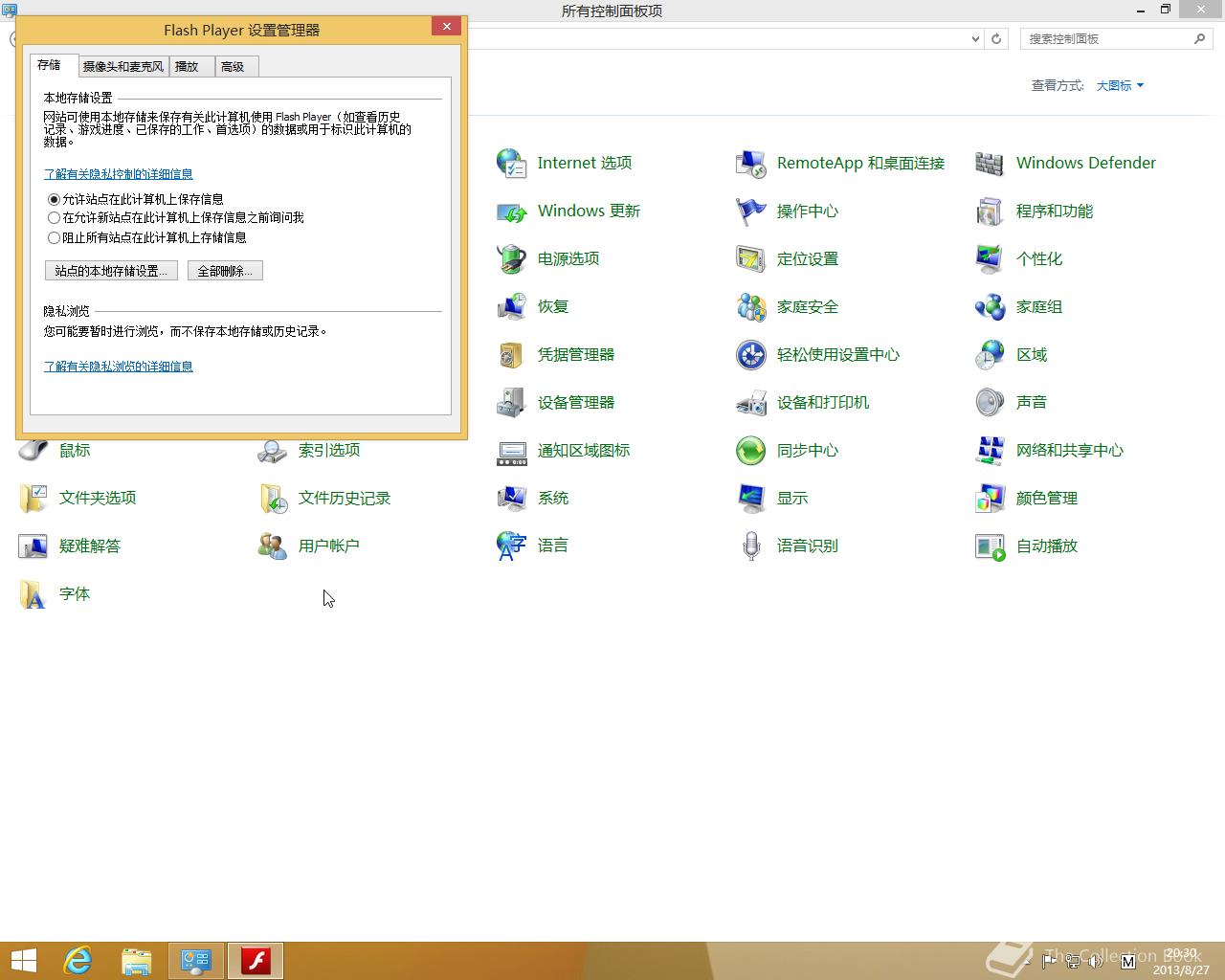
Task: Open 了解有关隐私浏览的详细信息 link
Action: coord(119,367)
